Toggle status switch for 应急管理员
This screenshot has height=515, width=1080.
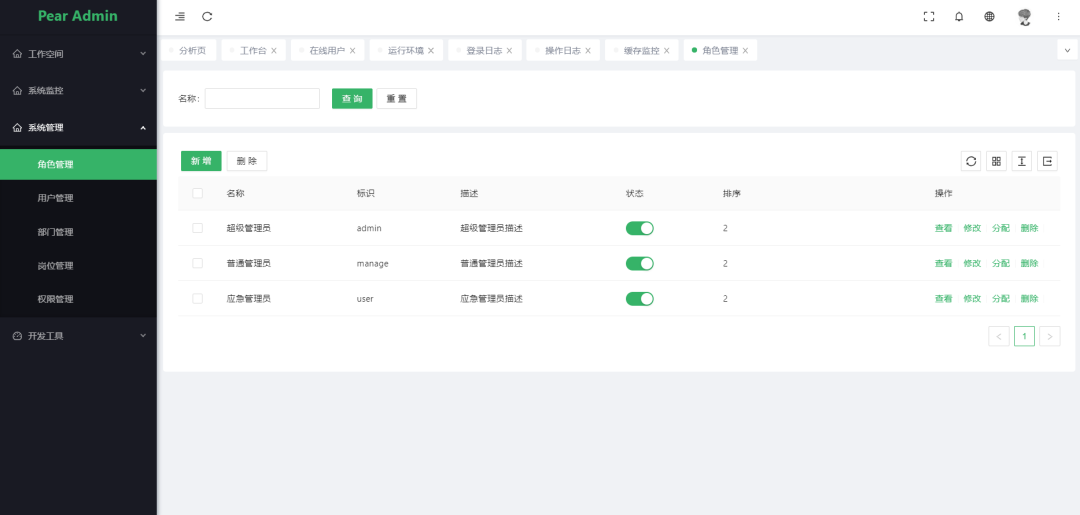click(640, 298)
